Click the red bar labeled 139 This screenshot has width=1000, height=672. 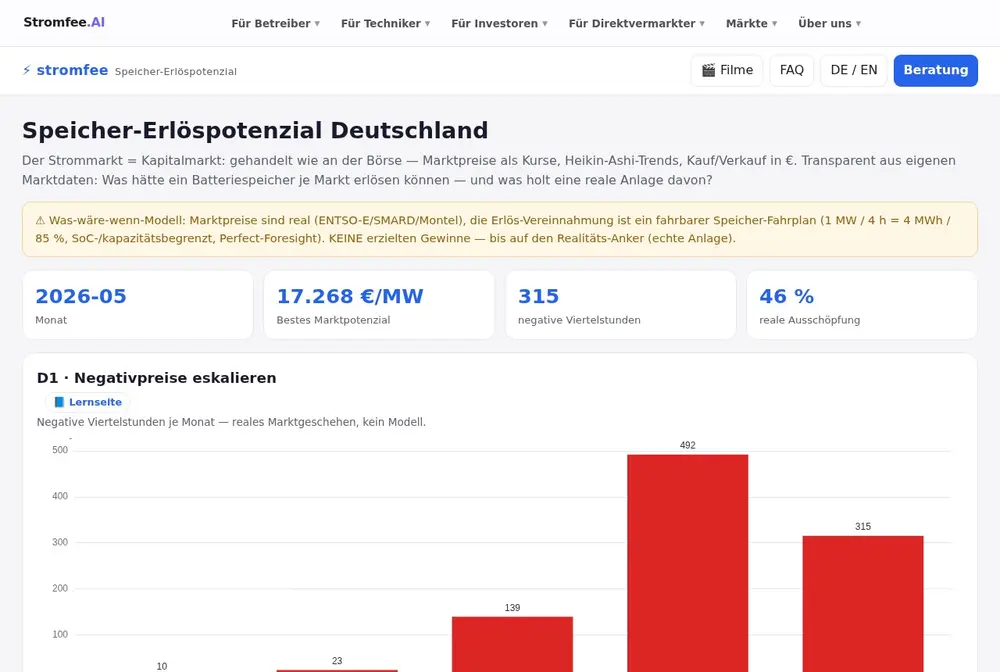pos(512,644)
